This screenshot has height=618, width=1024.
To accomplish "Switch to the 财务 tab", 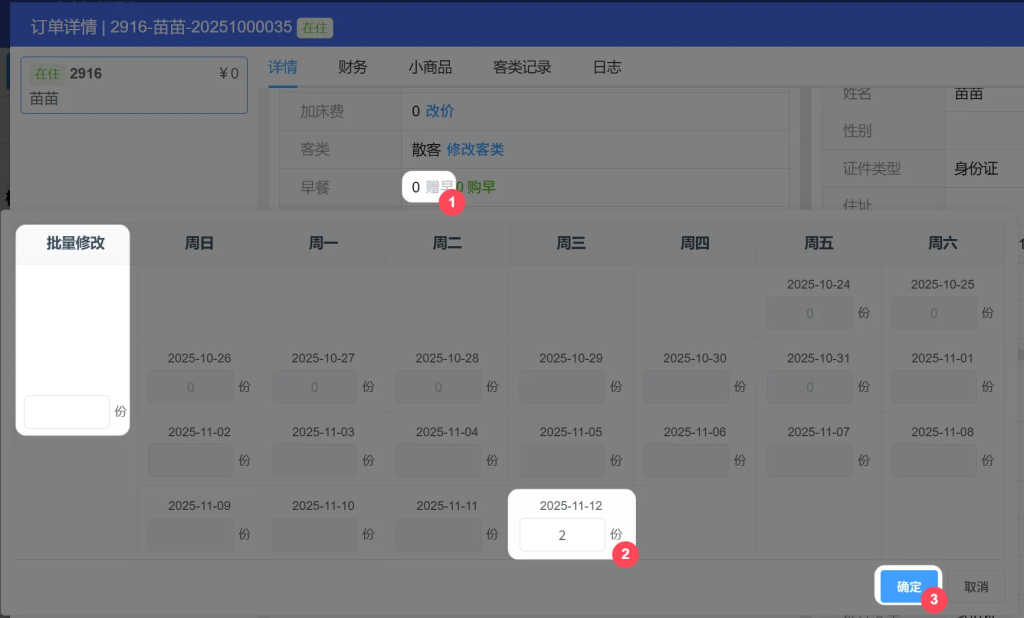I will click(352, 67).
